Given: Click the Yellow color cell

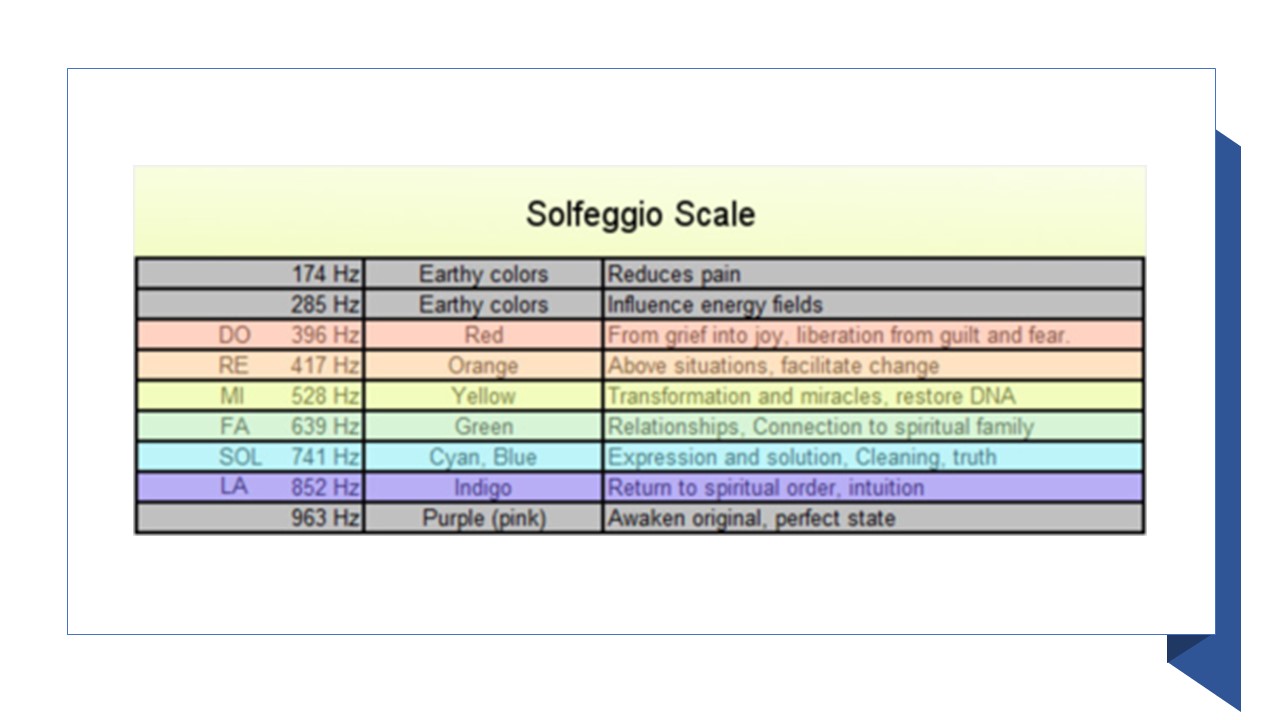Looking at the screenshot, I should 484,396.
